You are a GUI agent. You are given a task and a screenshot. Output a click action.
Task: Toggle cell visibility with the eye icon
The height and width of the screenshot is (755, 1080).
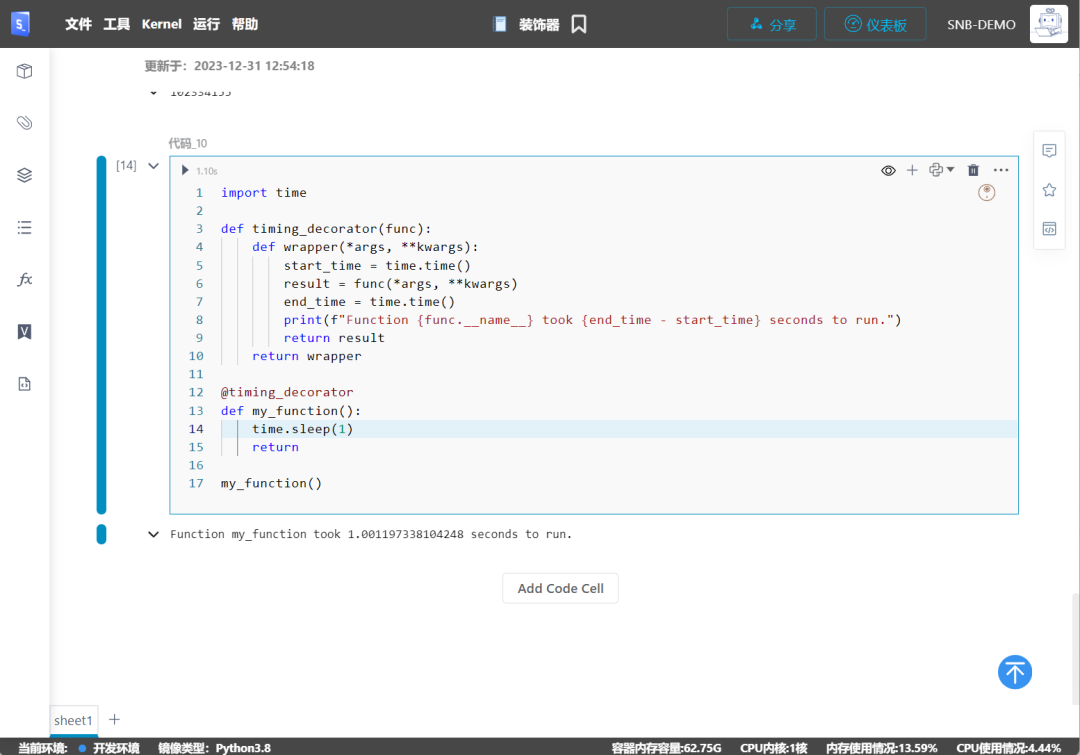tap(889, 170)
